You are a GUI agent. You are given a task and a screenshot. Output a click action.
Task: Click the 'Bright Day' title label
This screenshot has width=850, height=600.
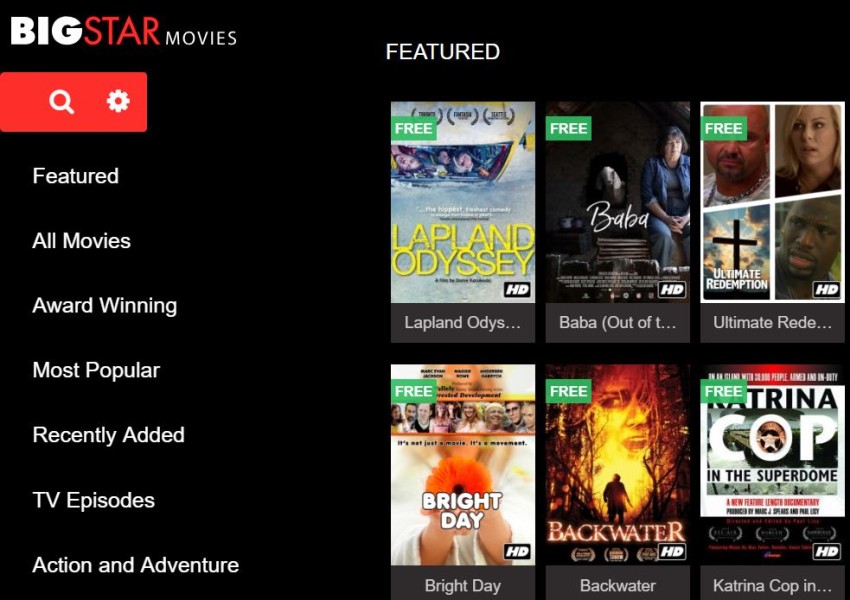tap(463, 585)
